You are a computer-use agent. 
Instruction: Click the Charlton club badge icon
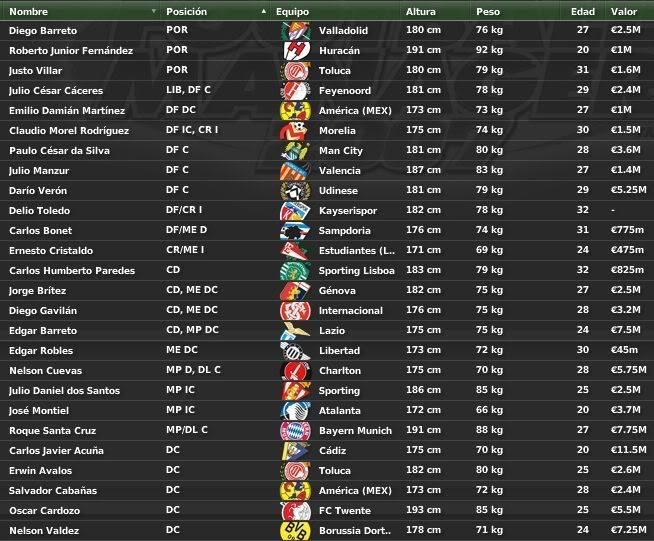pyautogui.click(x=295, y=371)
